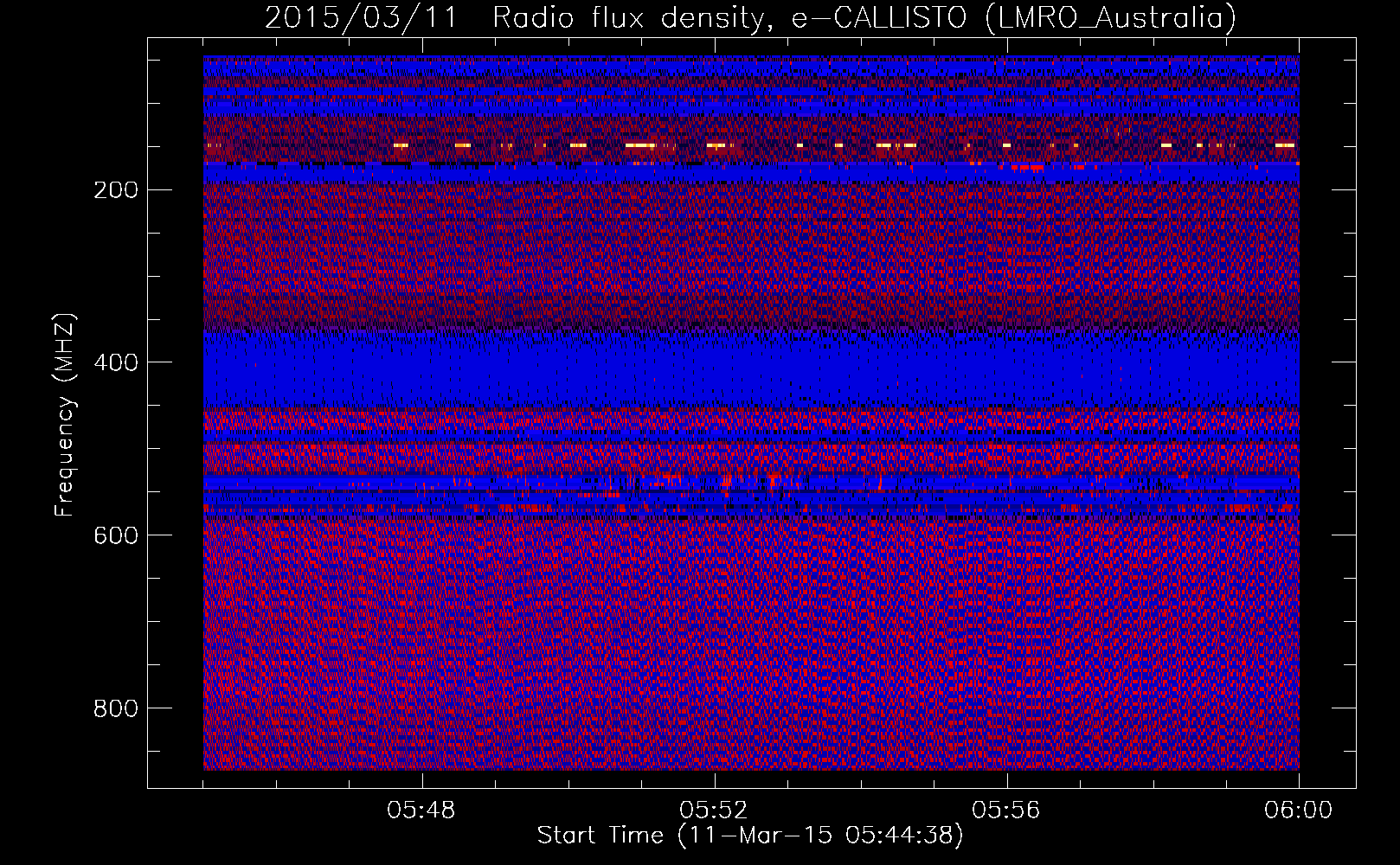Select the '2015/03/11' date in title
This screenshot has width=1400, height=865.
(361, 17)
